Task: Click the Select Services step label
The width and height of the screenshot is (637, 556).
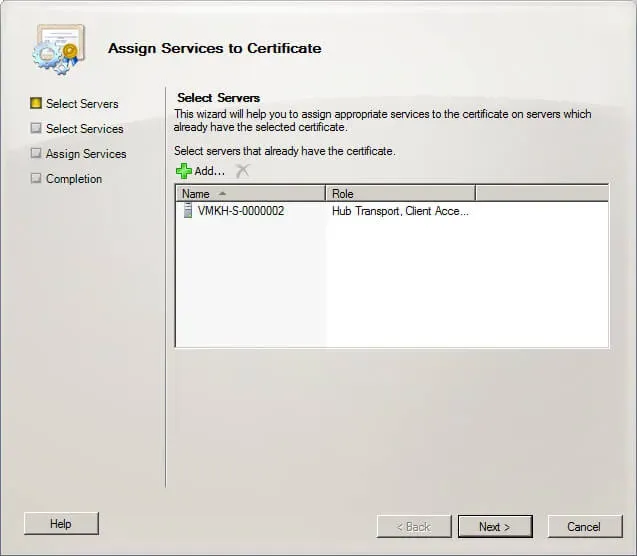Action: click(84, 129)
